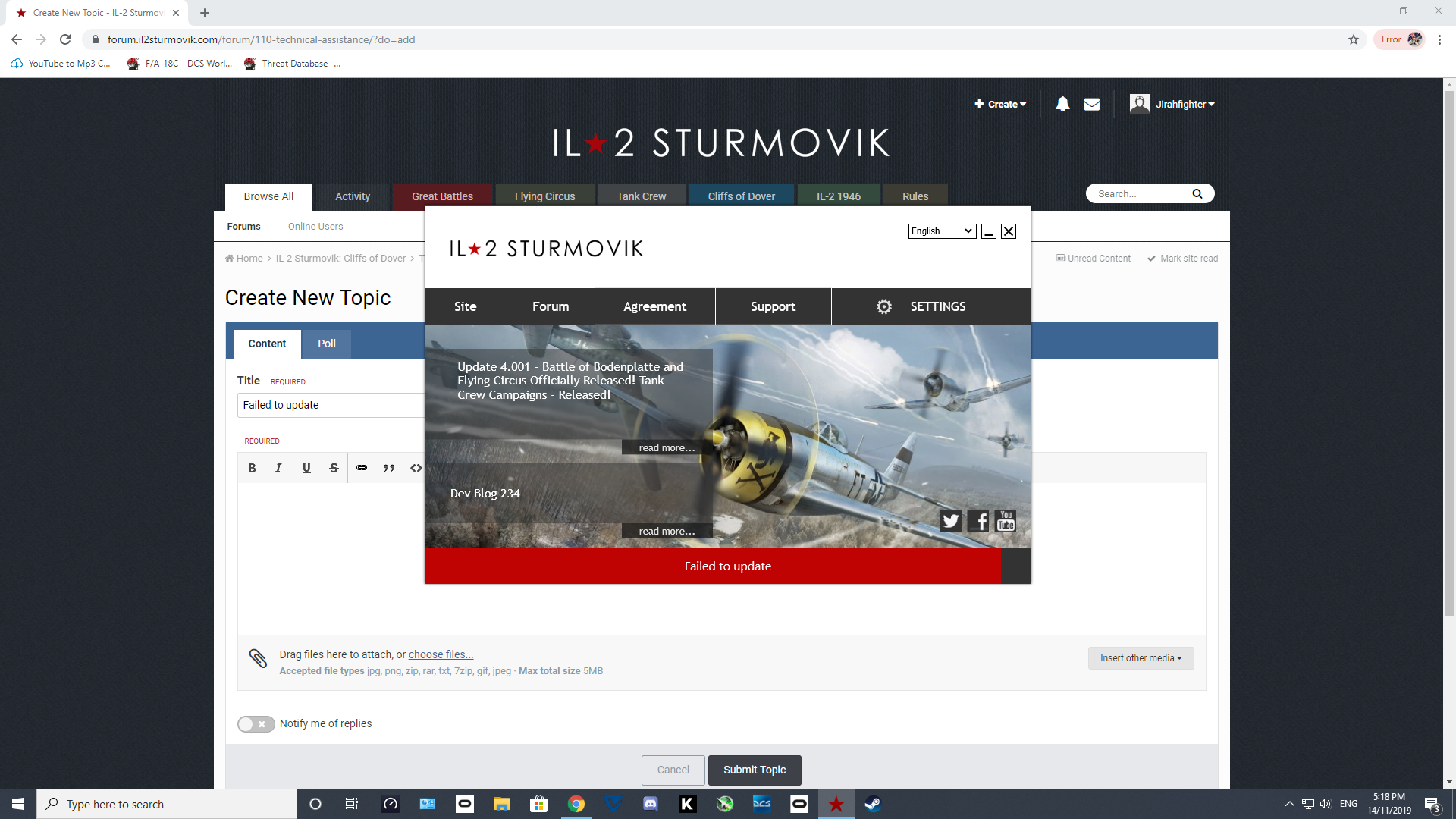Open the Tank Crew tab
1456x819 pixels.
[641, 196]
